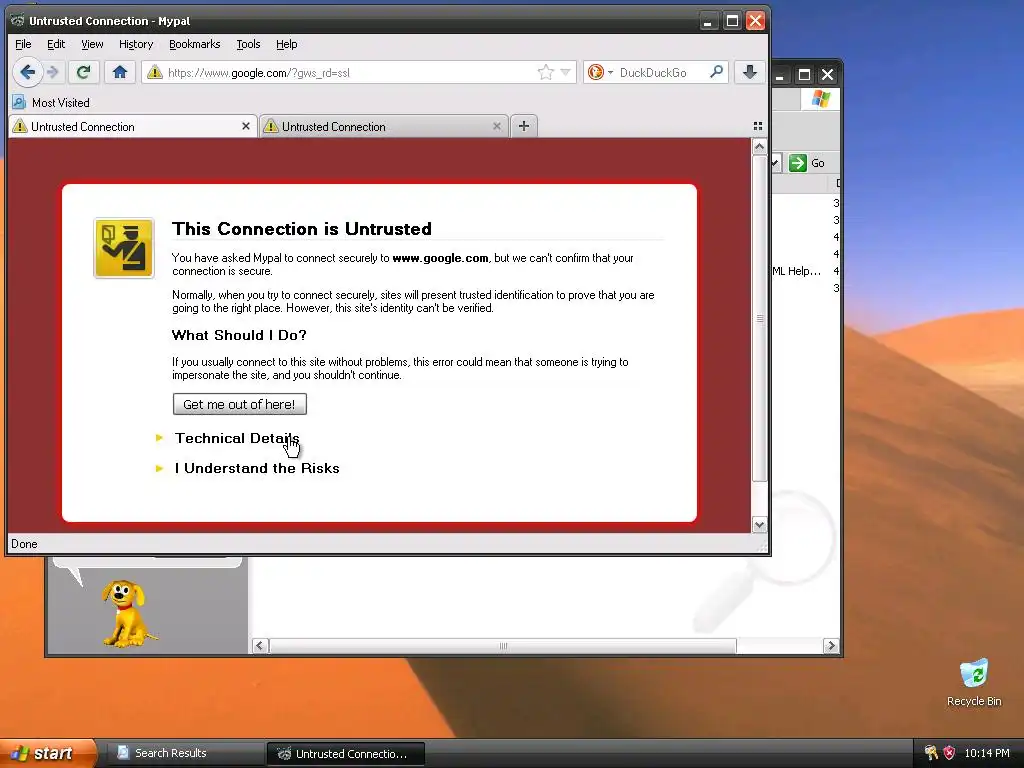The image size is (1024, 768).
Task: Open the address bar history dropdown arrow
Action: (x=566, y=72)
